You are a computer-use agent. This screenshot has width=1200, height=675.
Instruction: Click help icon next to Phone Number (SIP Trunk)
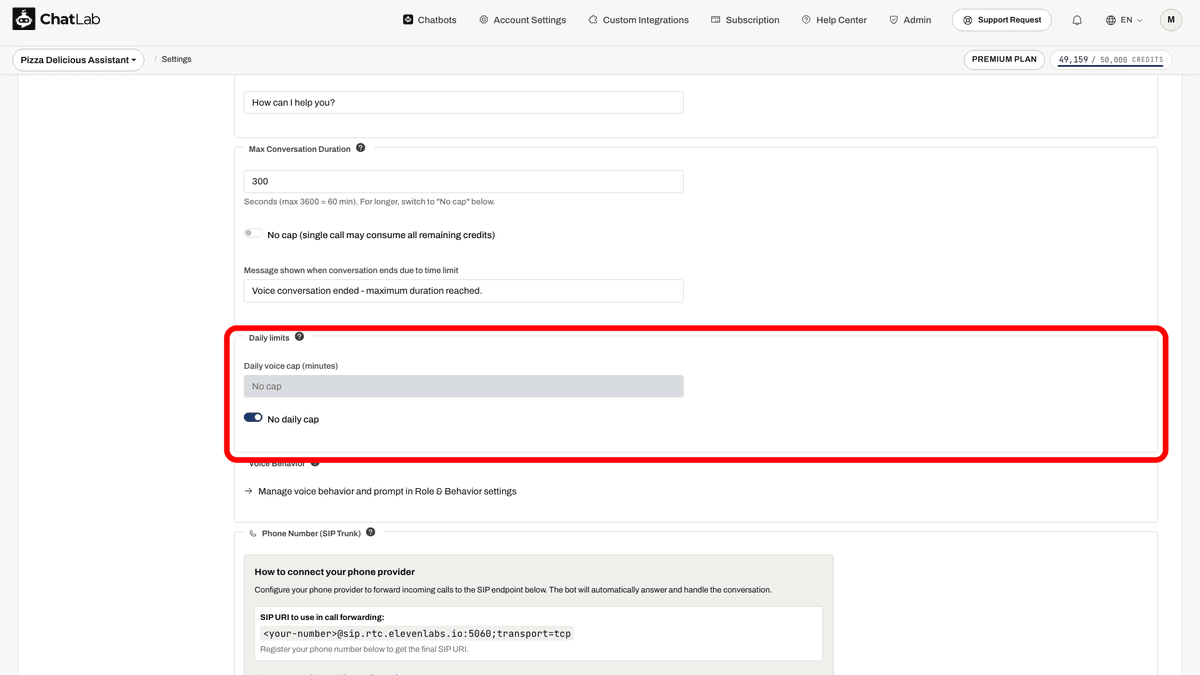[x=370, y=532]
